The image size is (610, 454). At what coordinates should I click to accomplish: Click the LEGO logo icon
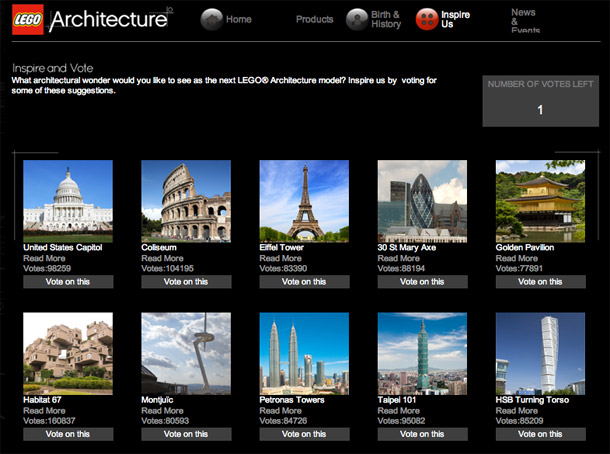[x=28, y=20]
